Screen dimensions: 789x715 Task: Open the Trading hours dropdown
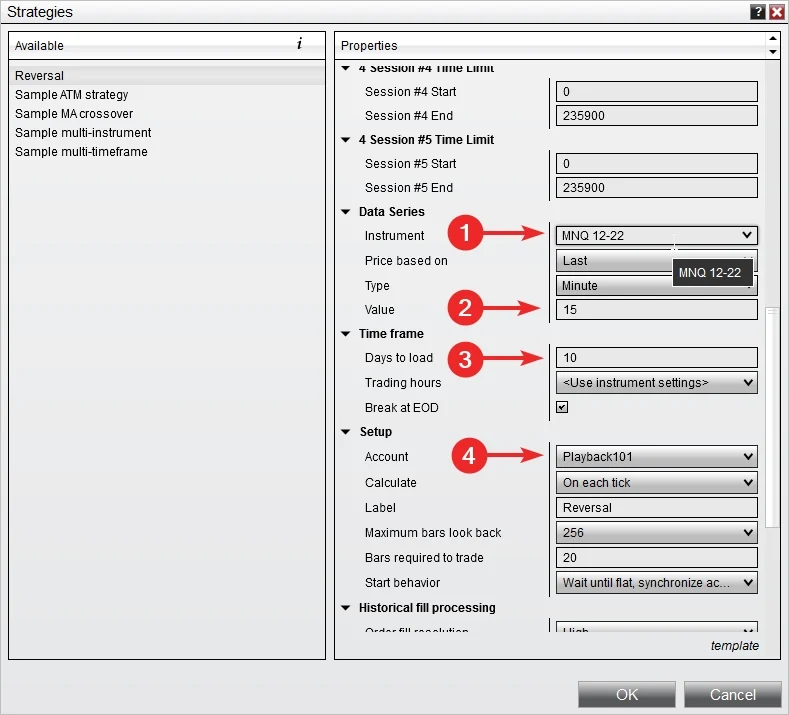[656, 383]
